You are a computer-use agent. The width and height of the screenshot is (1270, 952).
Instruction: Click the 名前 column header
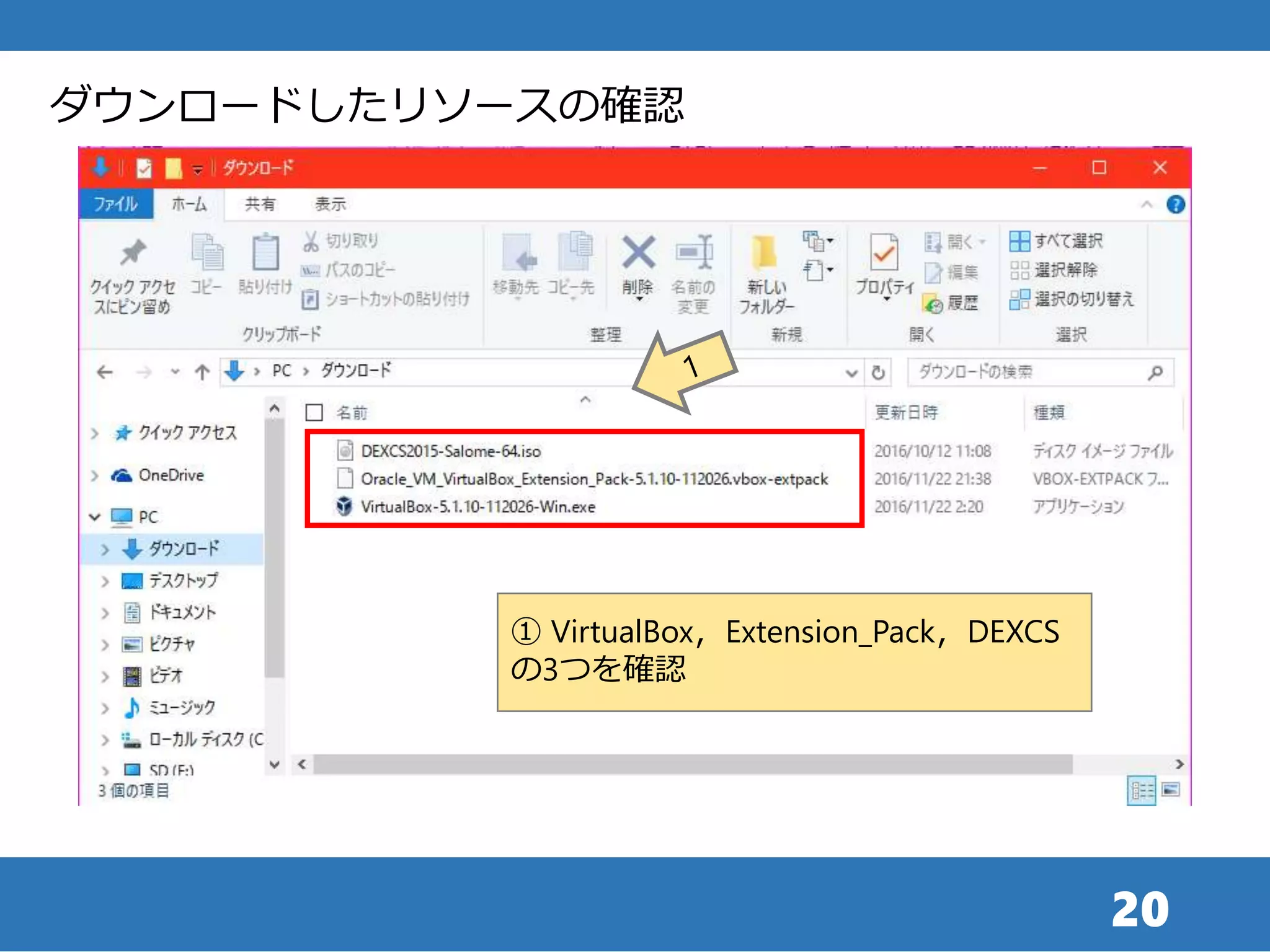352,412
